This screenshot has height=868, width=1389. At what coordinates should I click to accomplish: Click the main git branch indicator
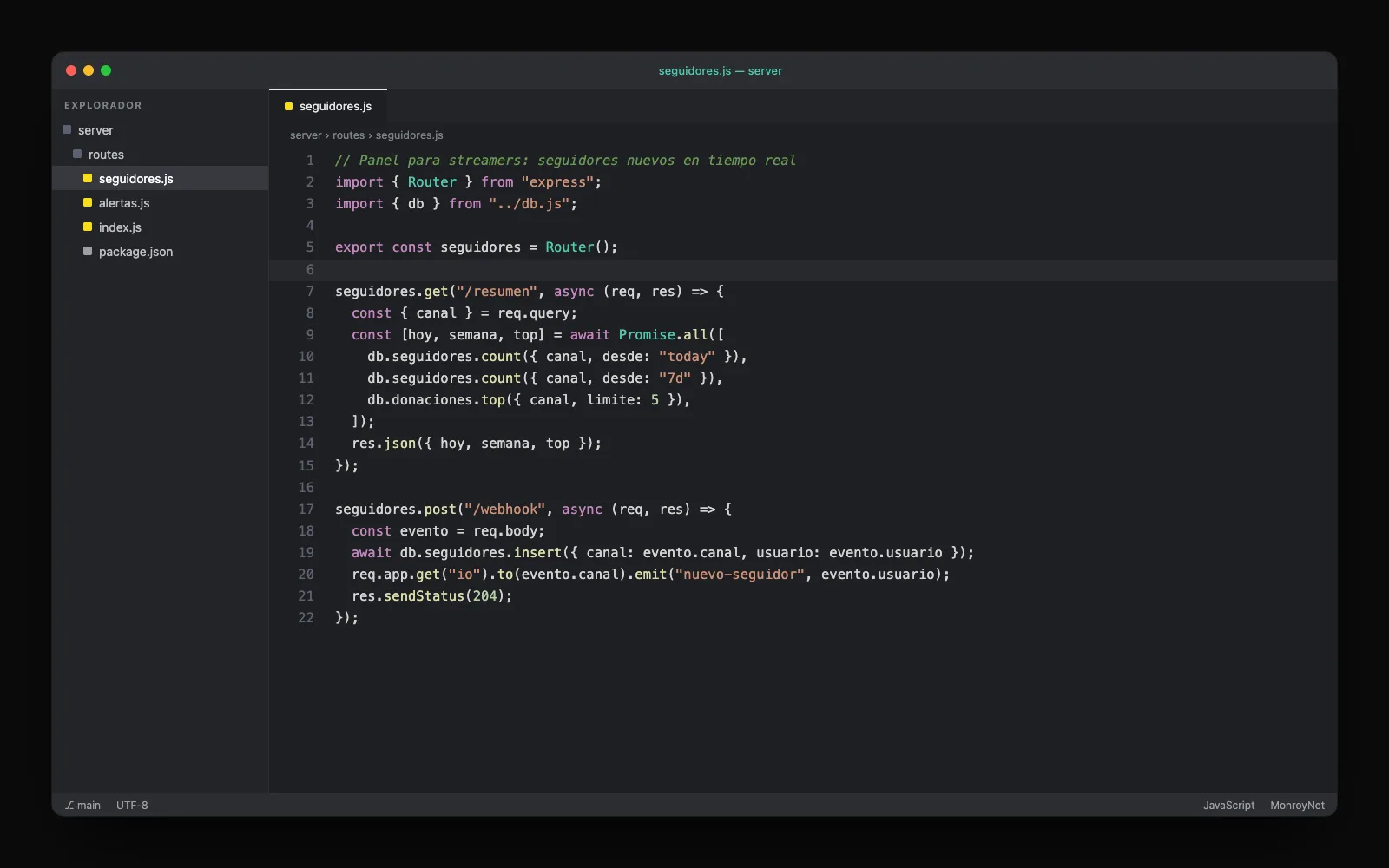click(82, 806)
